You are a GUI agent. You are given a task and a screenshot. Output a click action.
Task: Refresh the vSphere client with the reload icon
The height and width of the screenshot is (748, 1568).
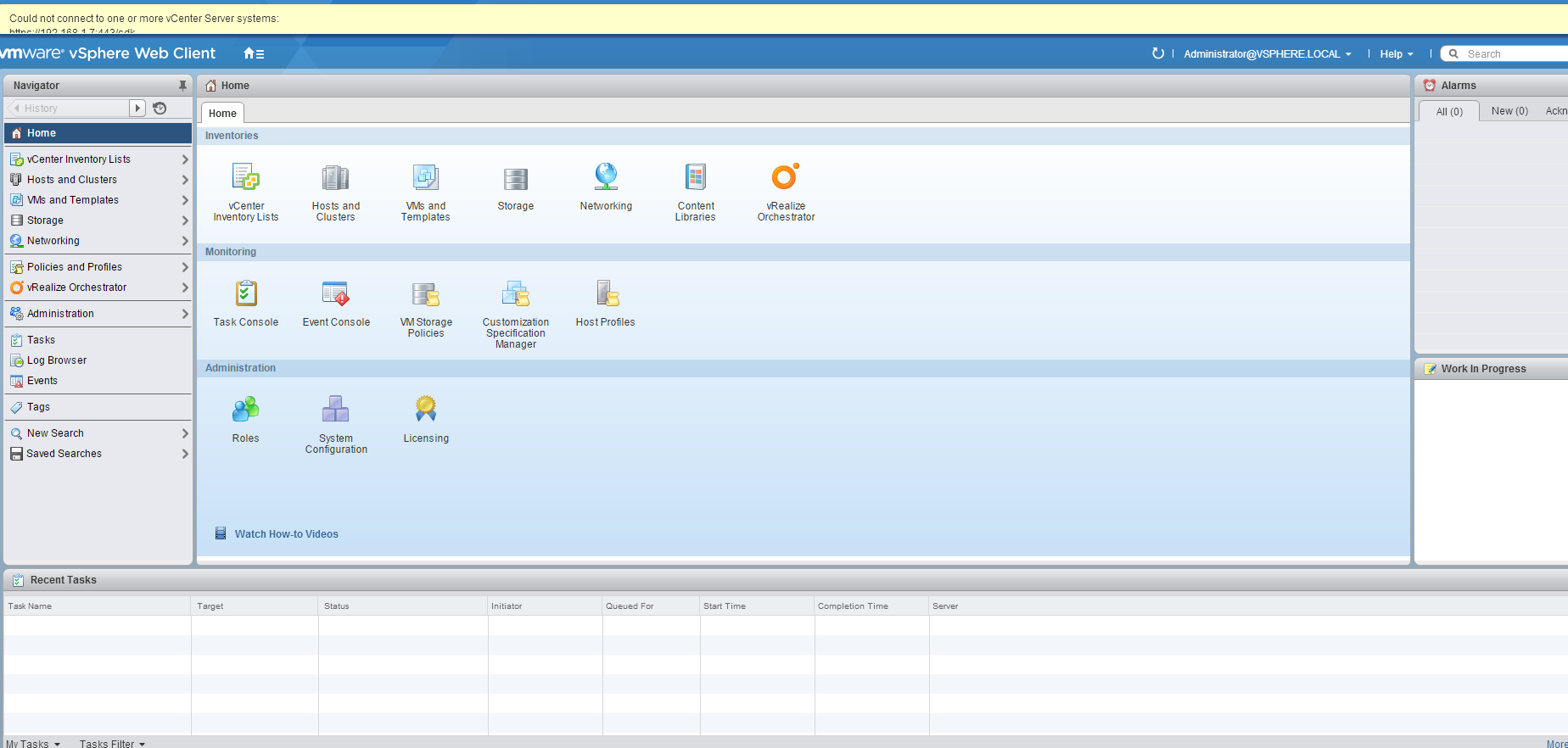pos(1157,53)
